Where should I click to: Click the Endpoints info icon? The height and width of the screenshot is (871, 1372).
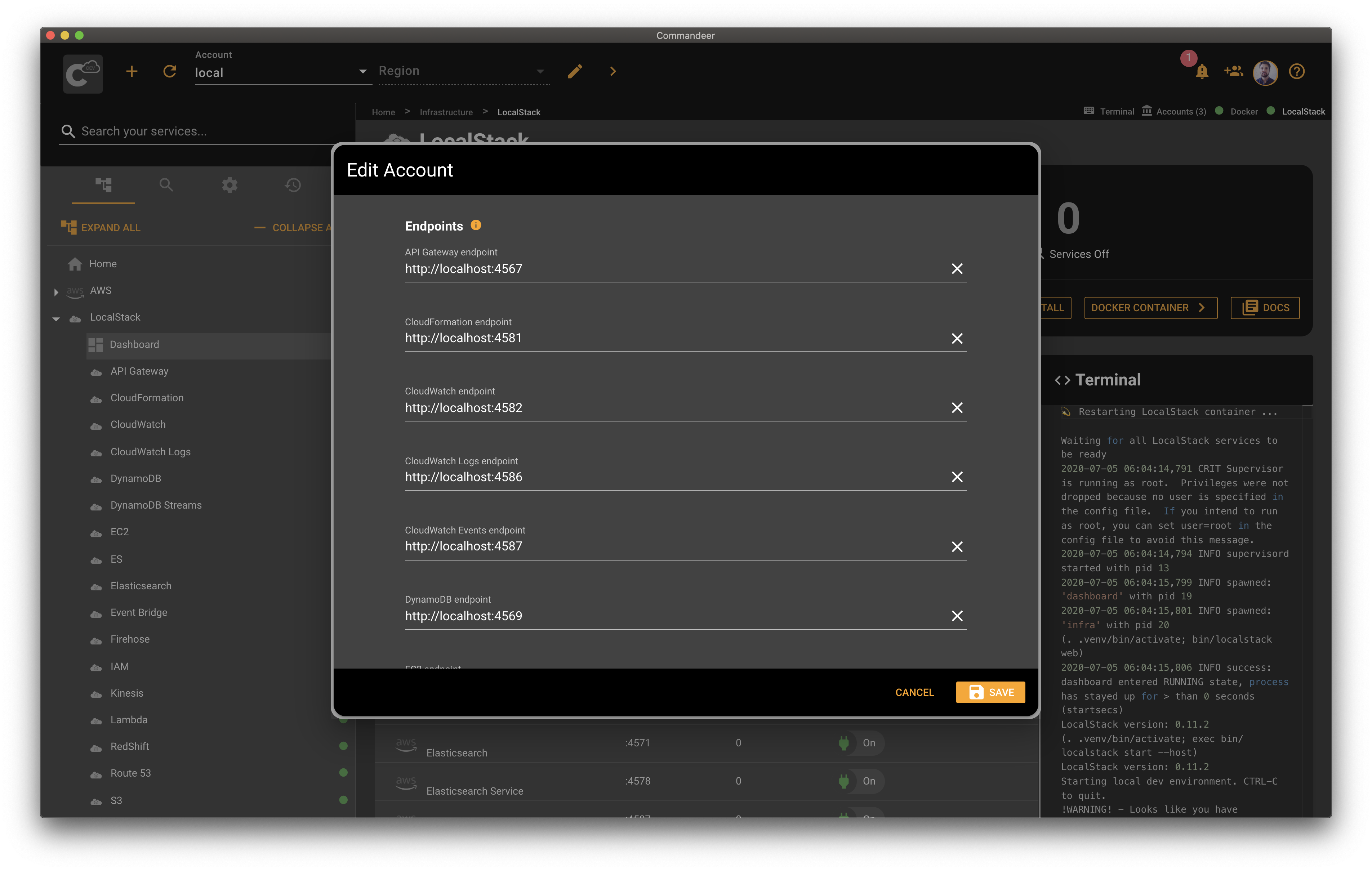tap(476, 225)
